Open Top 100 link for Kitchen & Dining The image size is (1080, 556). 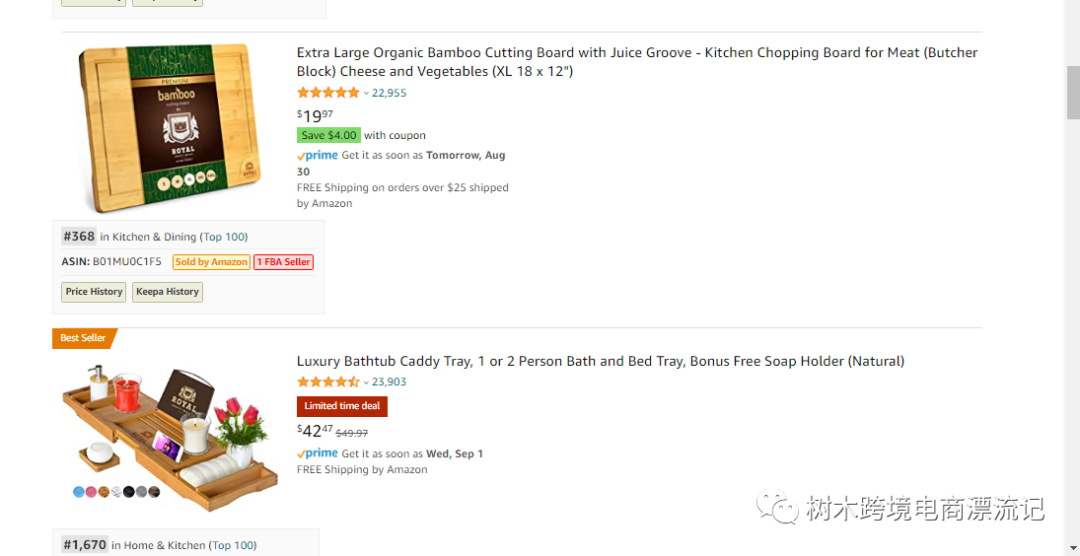pos(225,237)
